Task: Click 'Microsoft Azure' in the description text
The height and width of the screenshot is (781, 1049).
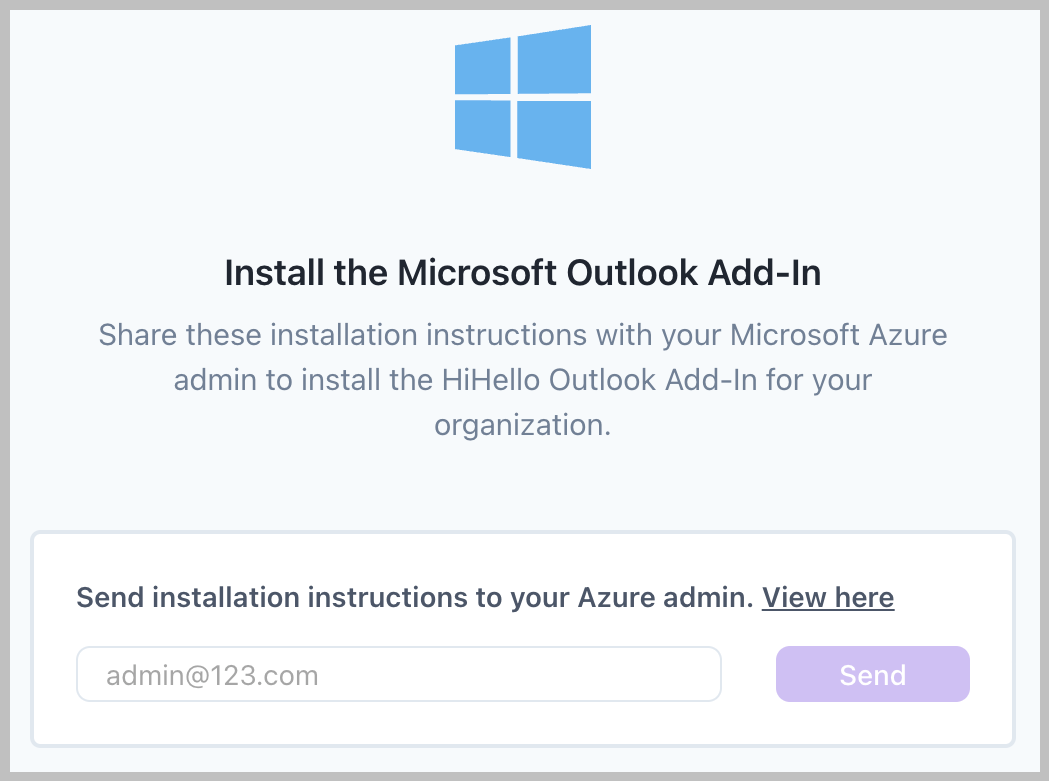Action: pos(838,335)
